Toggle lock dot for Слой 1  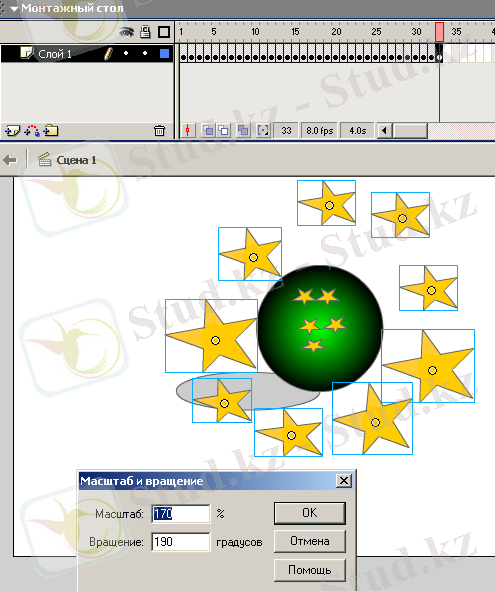(145, 54)
